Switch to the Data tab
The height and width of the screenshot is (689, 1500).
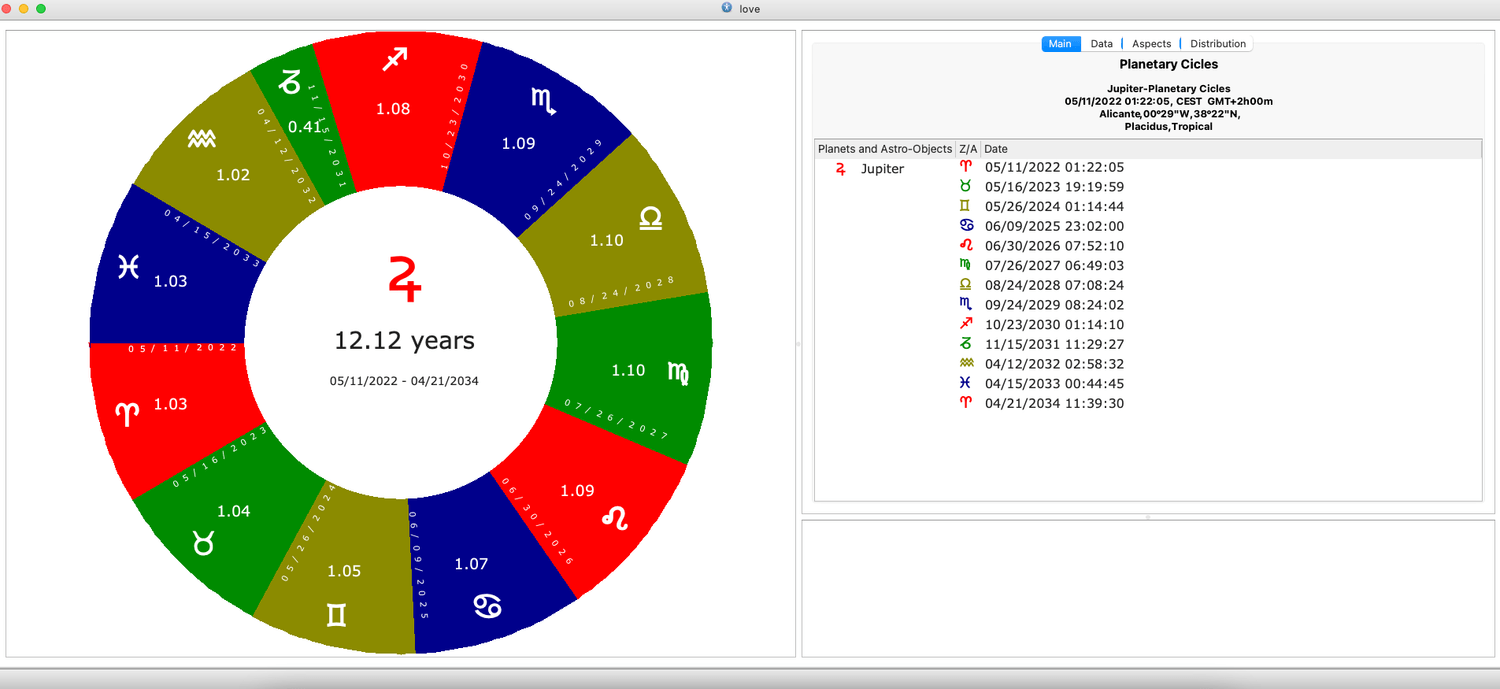click(1101, 44)
